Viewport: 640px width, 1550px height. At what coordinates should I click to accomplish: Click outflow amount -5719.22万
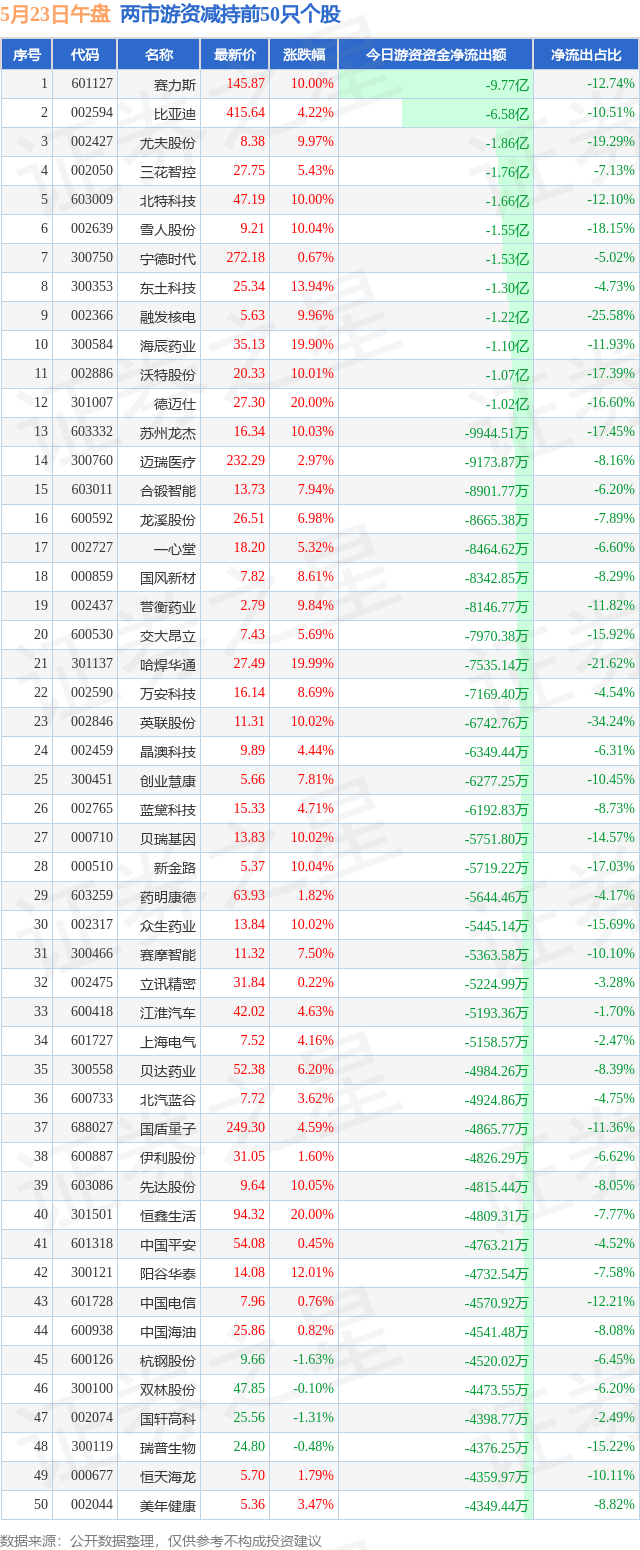[x=496, y=867]
